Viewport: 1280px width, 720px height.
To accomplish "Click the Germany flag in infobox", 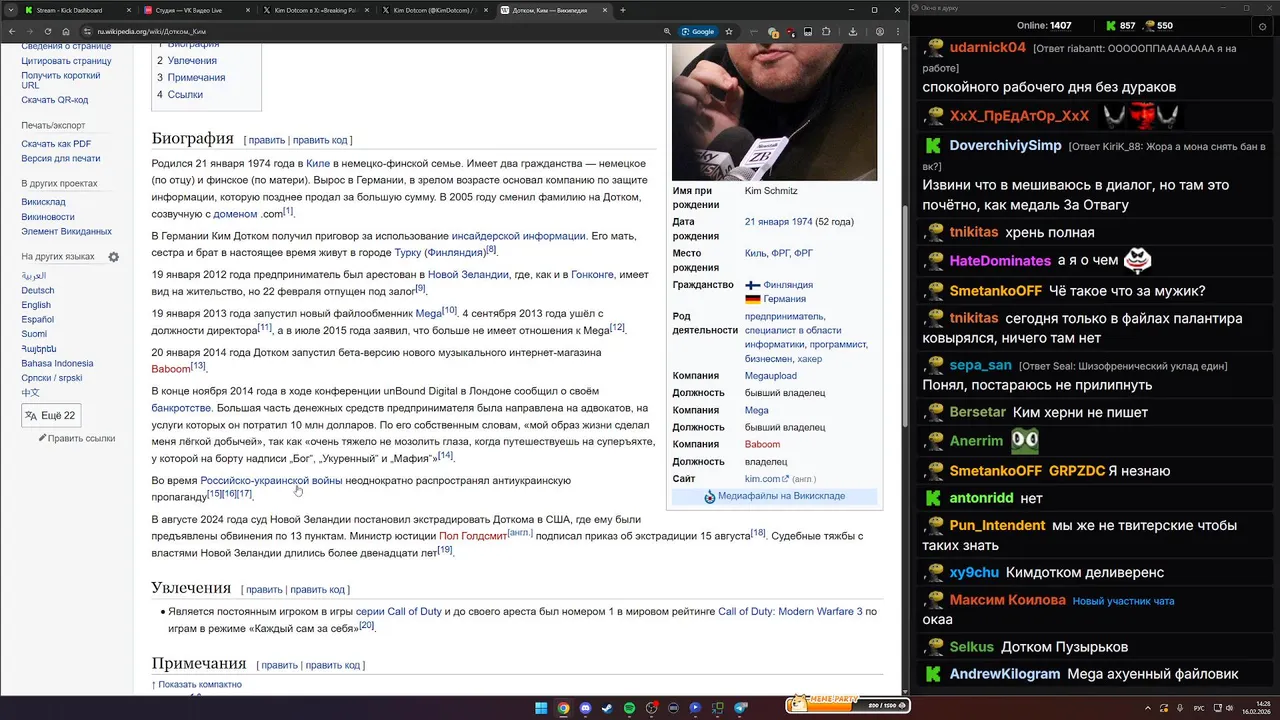I will [753, 299].
